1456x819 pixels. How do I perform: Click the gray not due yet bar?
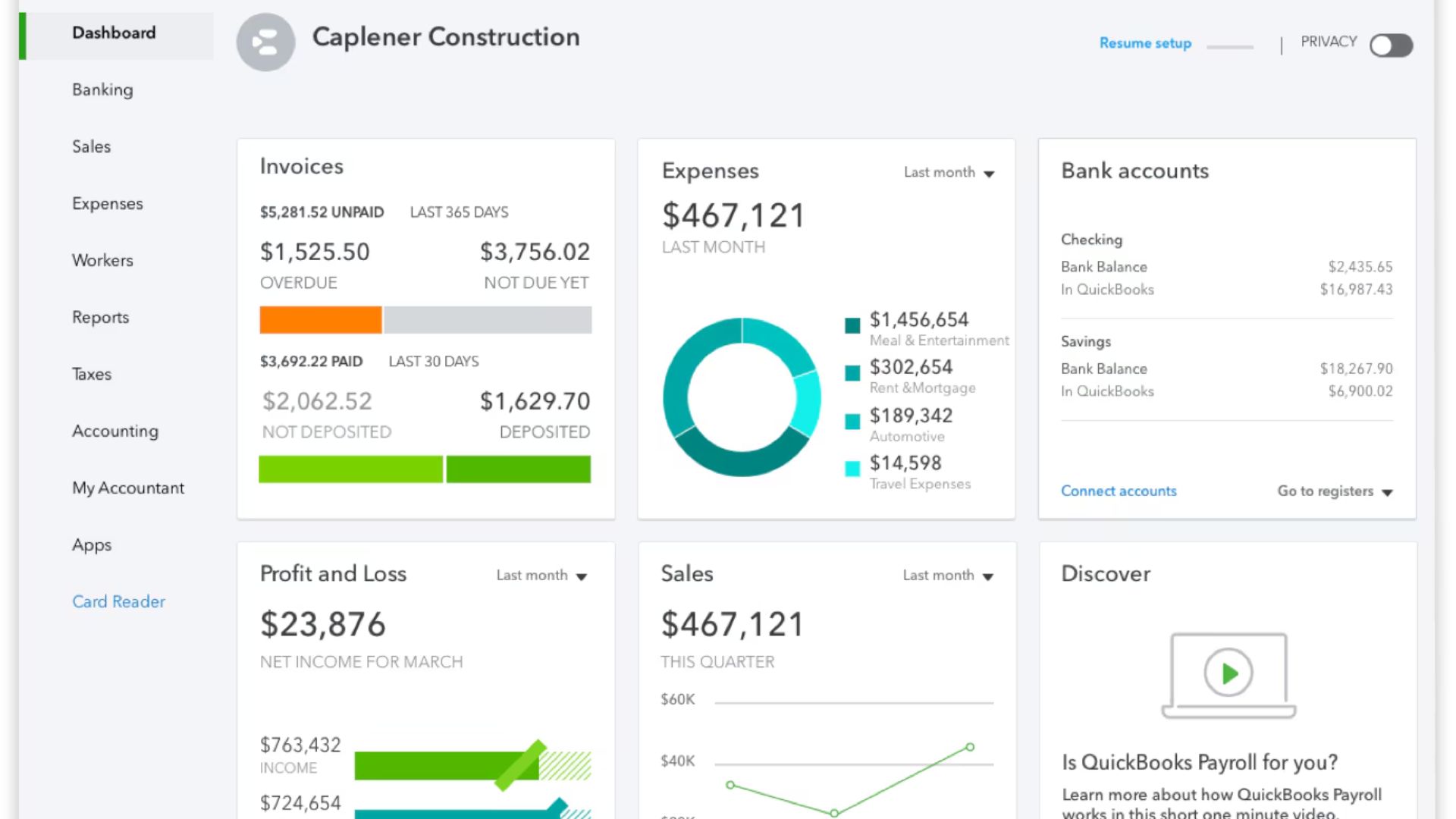coord(488,319)
